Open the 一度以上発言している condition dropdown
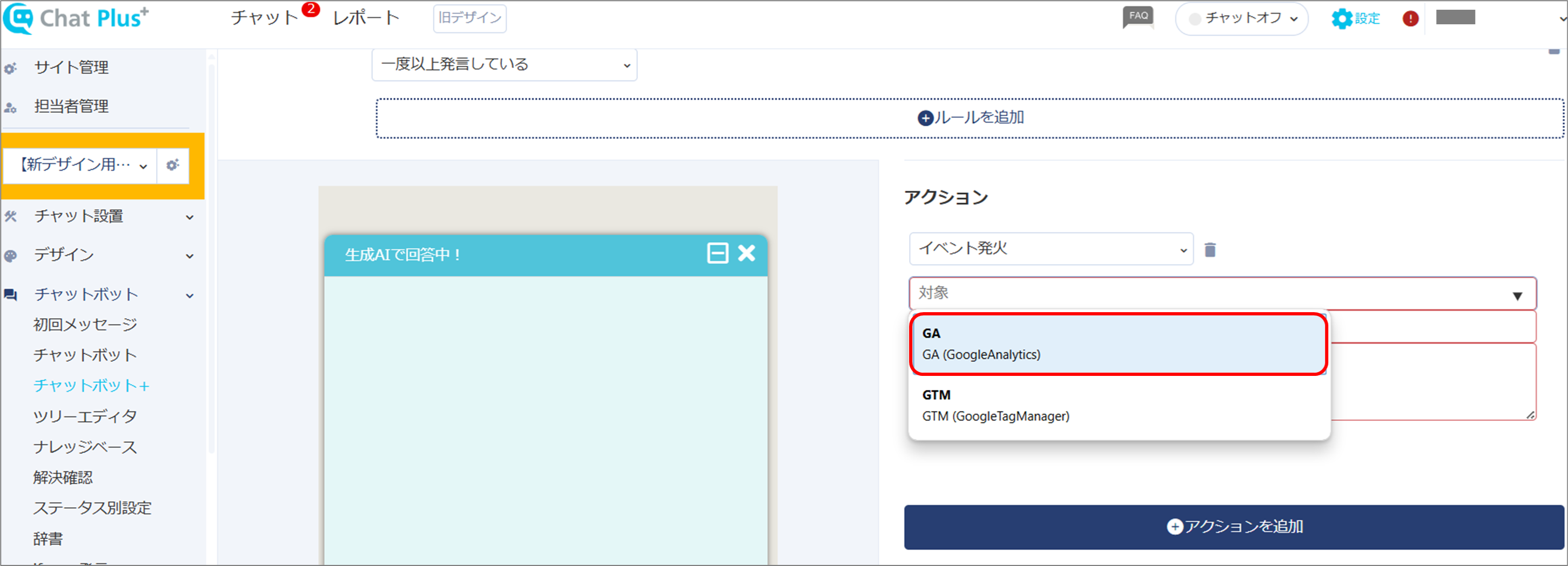The width and height of the screenshot is (1568, 566). click(504, 64)
